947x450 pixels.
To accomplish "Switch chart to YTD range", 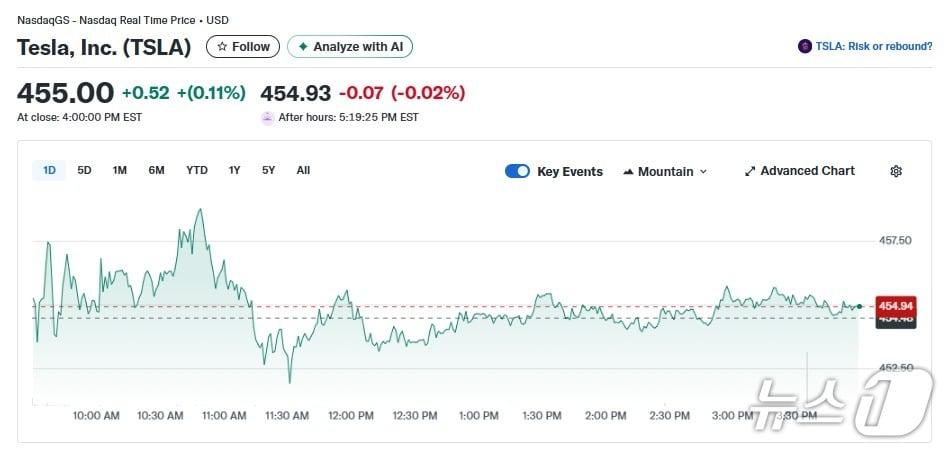I will [x=197, y=170].
